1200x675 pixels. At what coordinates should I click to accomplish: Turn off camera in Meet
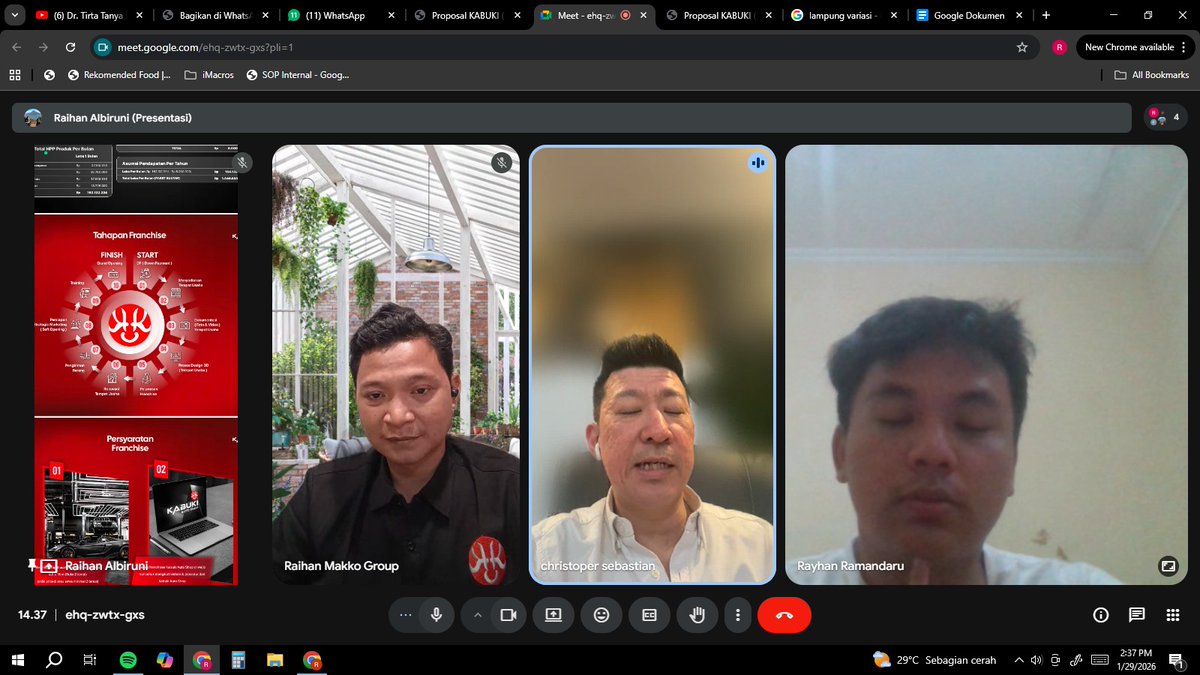507,615
